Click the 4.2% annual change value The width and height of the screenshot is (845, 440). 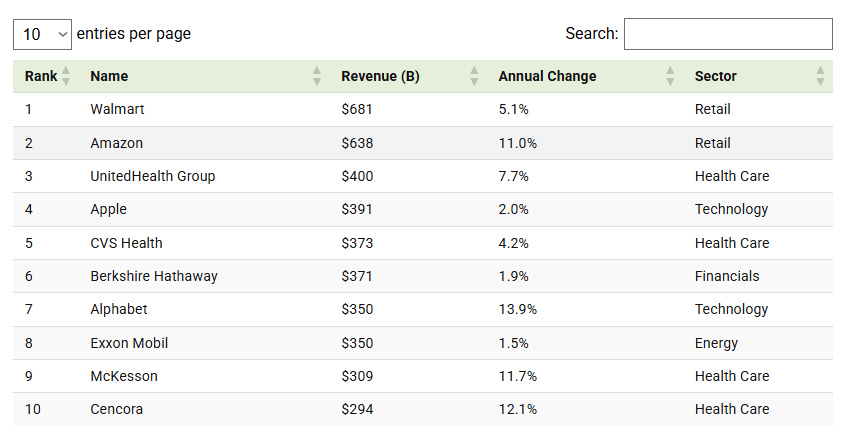click(x=513, y=243)
